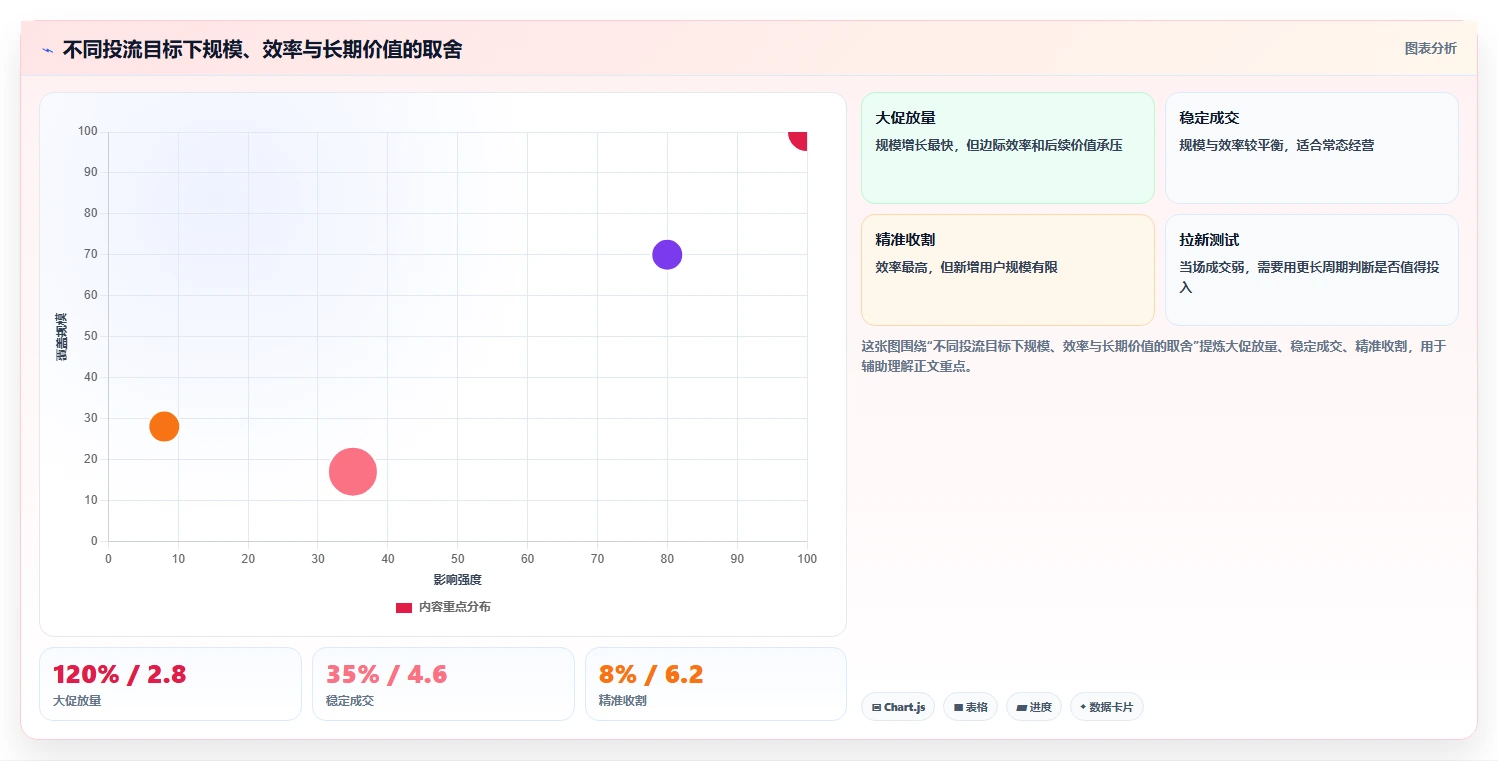Open the 大促放量 green card
Image resolution: width=1498 pixels, height=761 pixels.
[x=1007, y=148]
